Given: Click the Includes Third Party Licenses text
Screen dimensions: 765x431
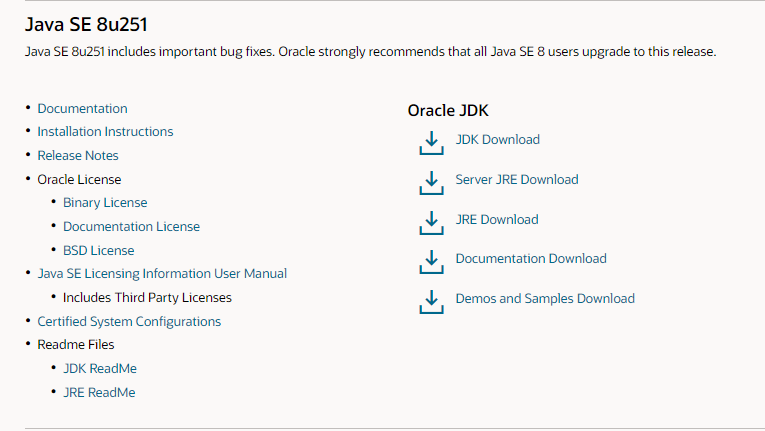Looking at the screenshot, I should (x=147, y=298).
